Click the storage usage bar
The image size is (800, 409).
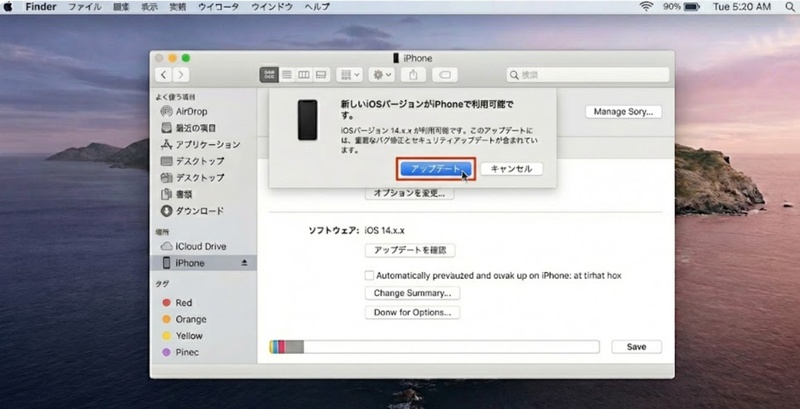pyautogui.click(x=434, y=347)
